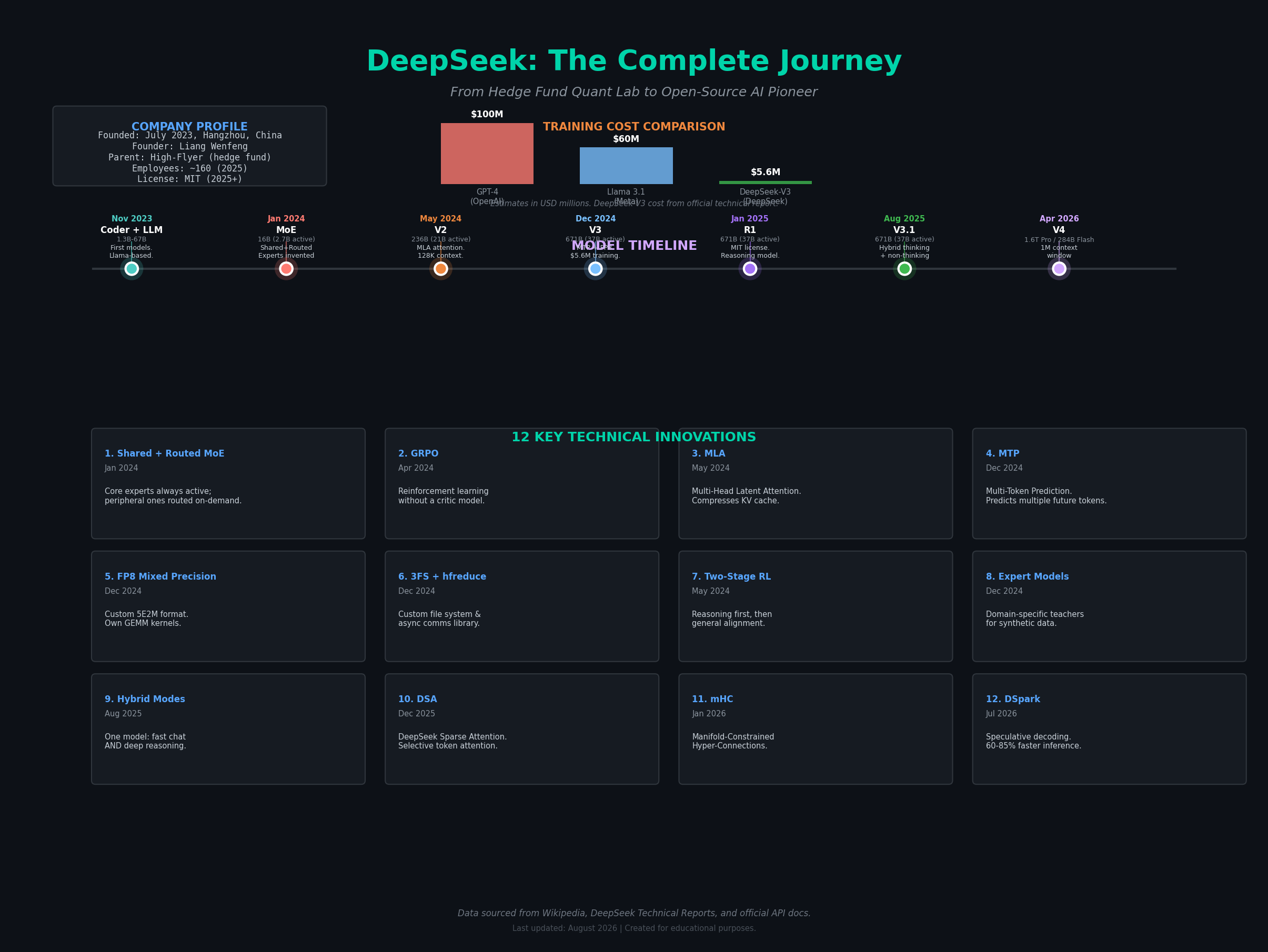1268x952 pixels.
Task: Click the 'MODEL TIMELINE' heading
Action: point(634,246)
